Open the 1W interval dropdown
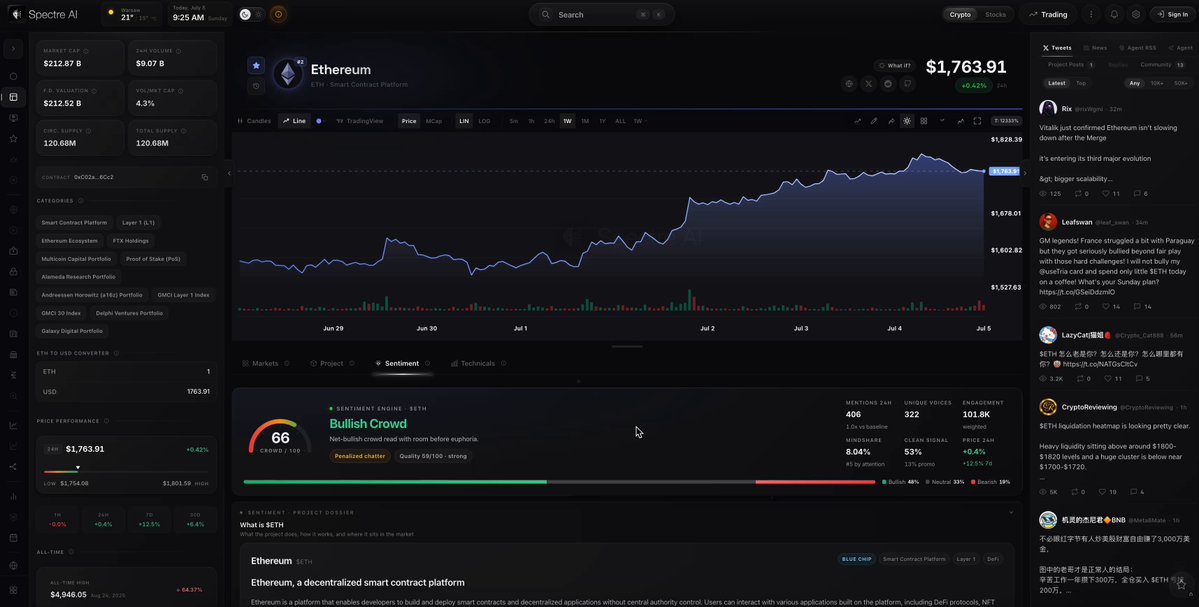 tap(640, 121)
